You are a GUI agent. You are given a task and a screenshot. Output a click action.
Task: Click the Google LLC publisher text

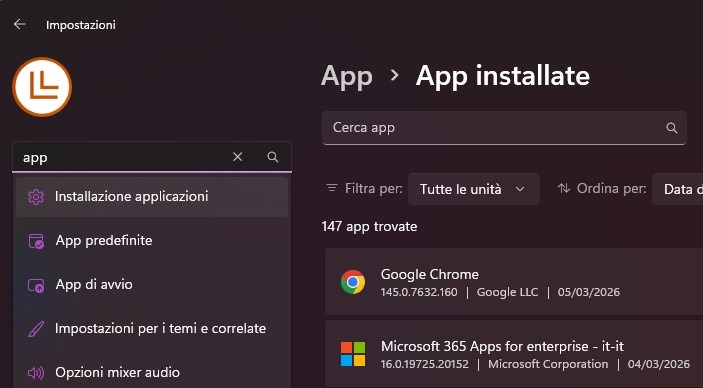(507, 292)
